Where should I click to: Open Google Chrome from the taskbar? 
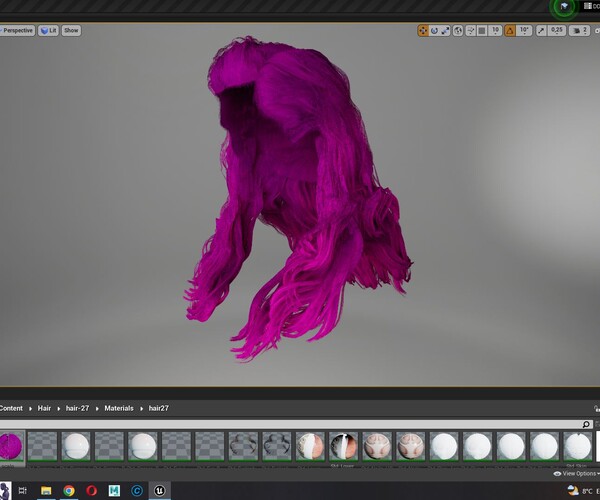tap(69, 490)
